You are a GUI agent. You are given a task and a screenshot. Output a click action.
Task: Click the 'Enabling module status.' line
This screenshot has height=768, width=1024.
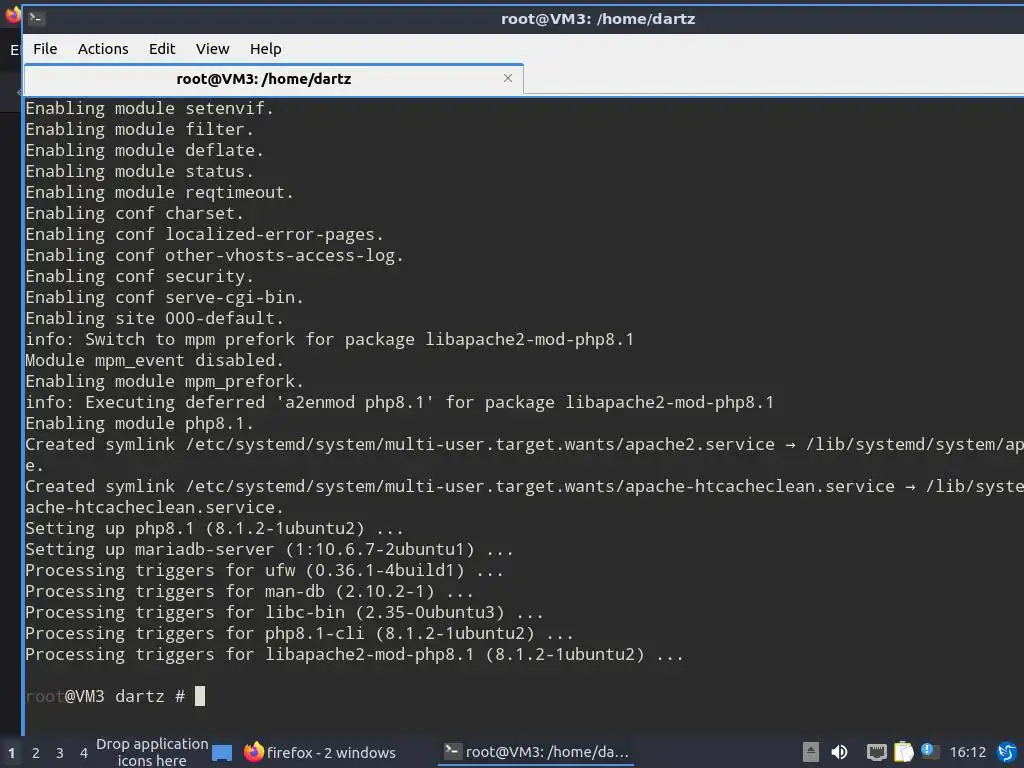pyautogui.click(x=139, y=171)
